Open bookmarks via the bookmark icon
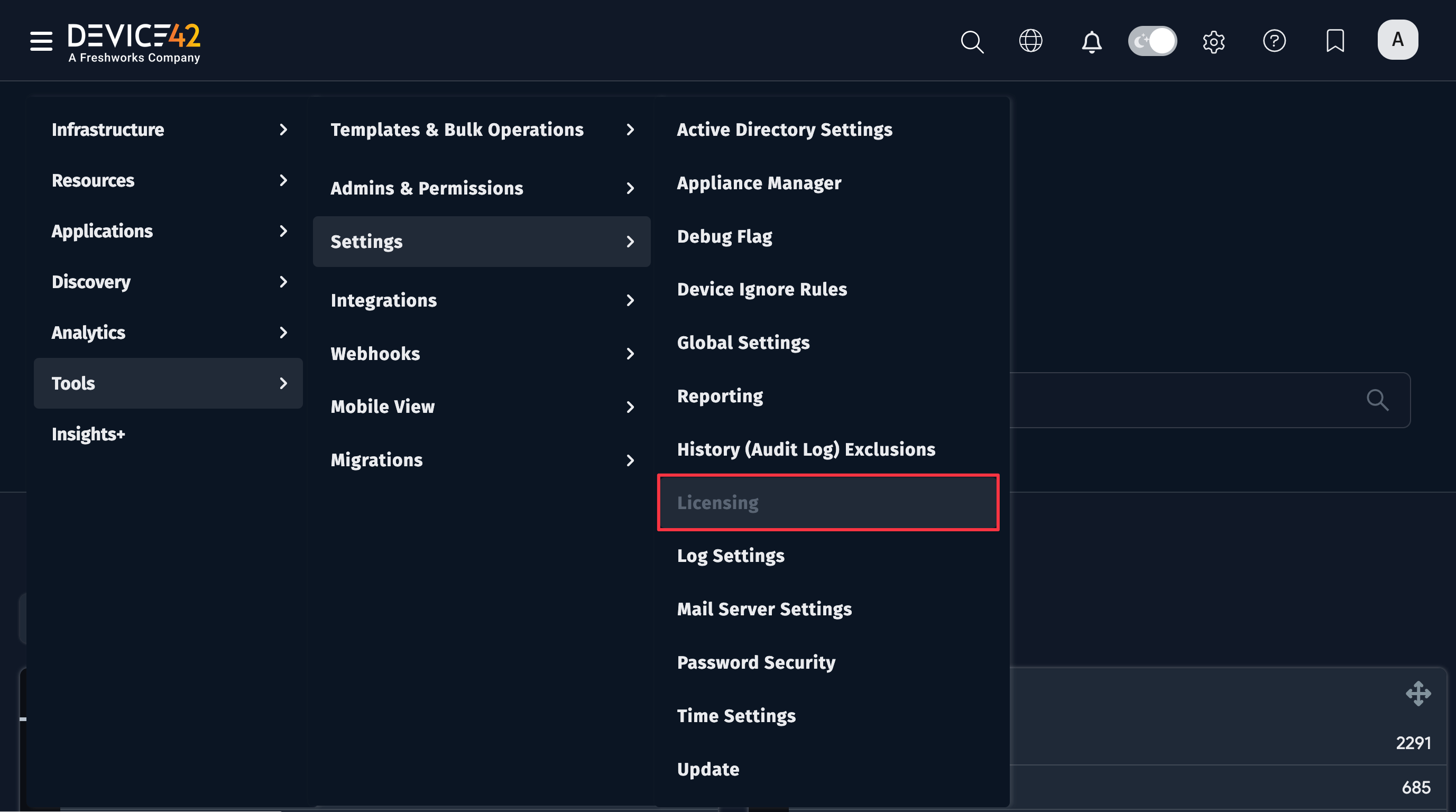 (1334, 41)
